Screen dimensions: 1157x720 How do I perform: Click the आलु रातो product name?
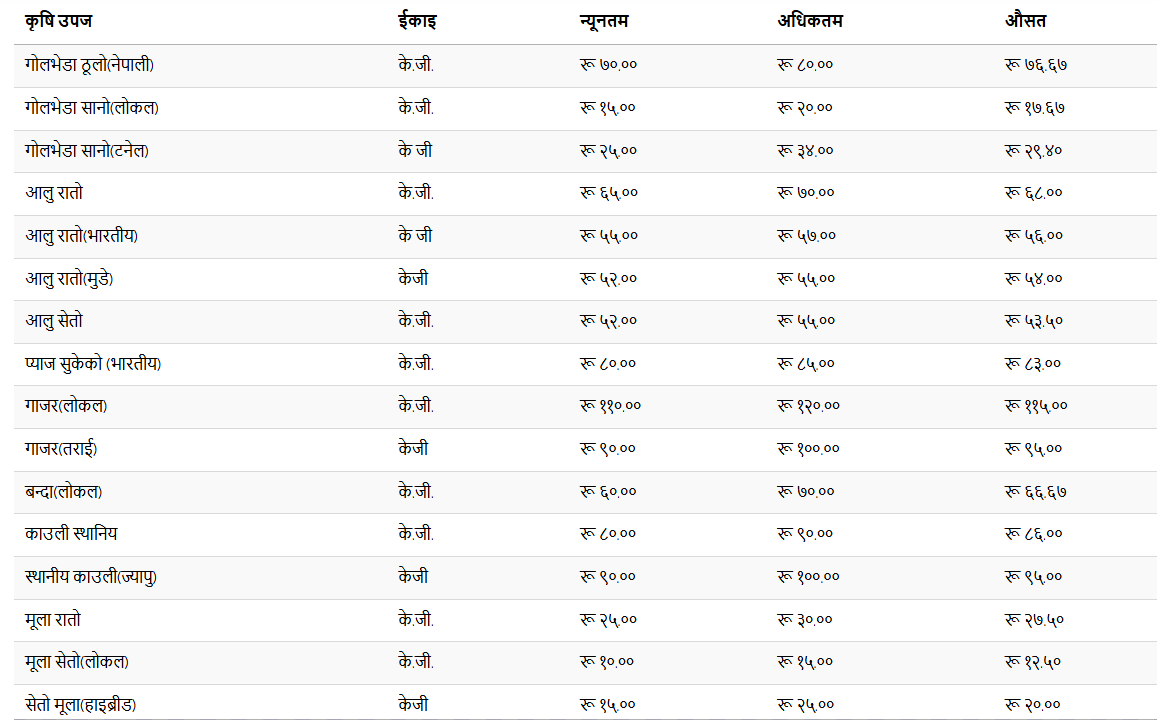54,193
